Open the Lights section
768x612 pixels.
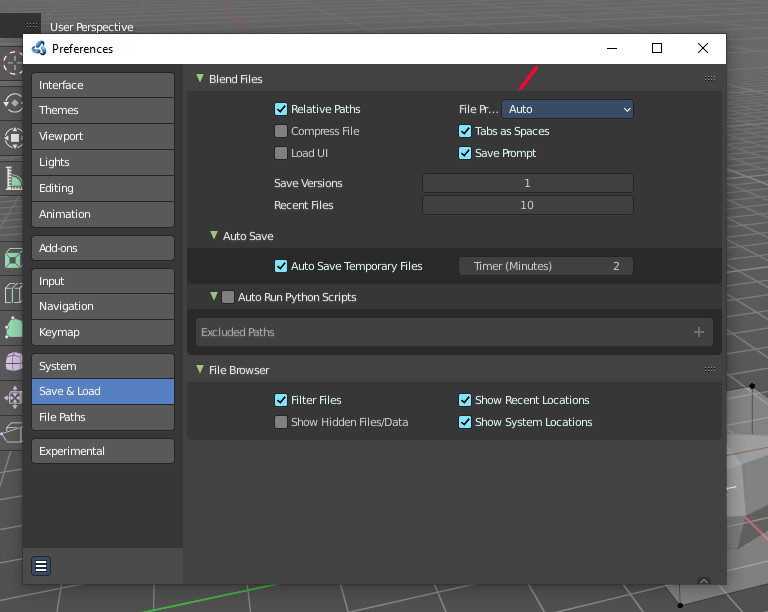pos(103,162)
